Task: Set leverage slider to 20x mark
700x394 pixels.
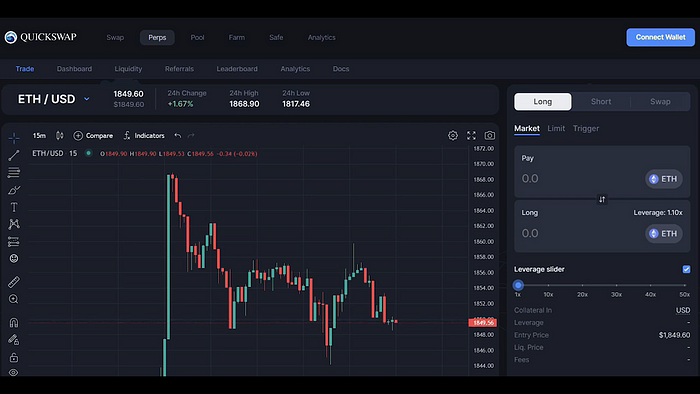Action: tap(582, 286)
